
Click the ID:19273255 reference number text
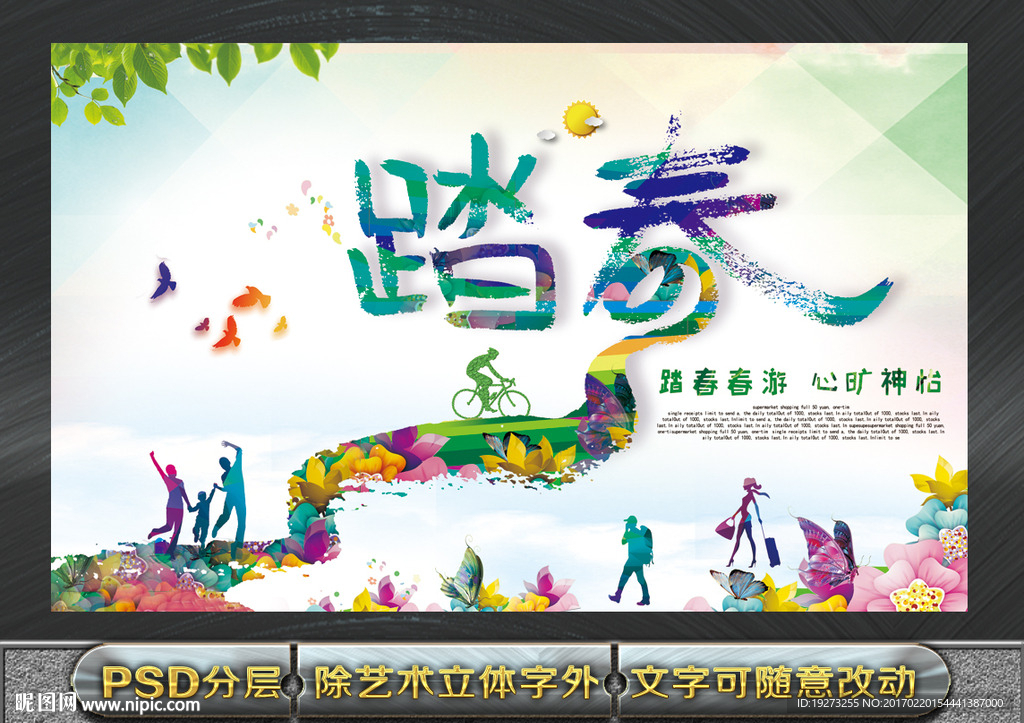(x=901, y=703)
